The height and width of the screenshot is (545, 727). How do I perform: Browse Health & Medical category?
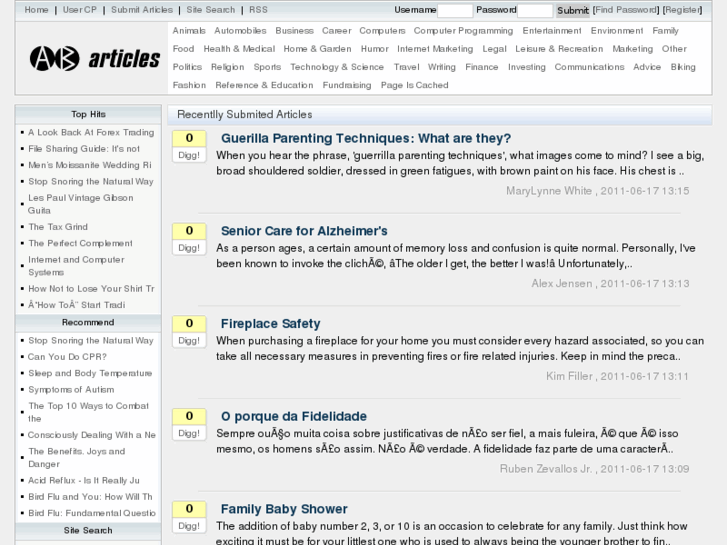[239, 49]
